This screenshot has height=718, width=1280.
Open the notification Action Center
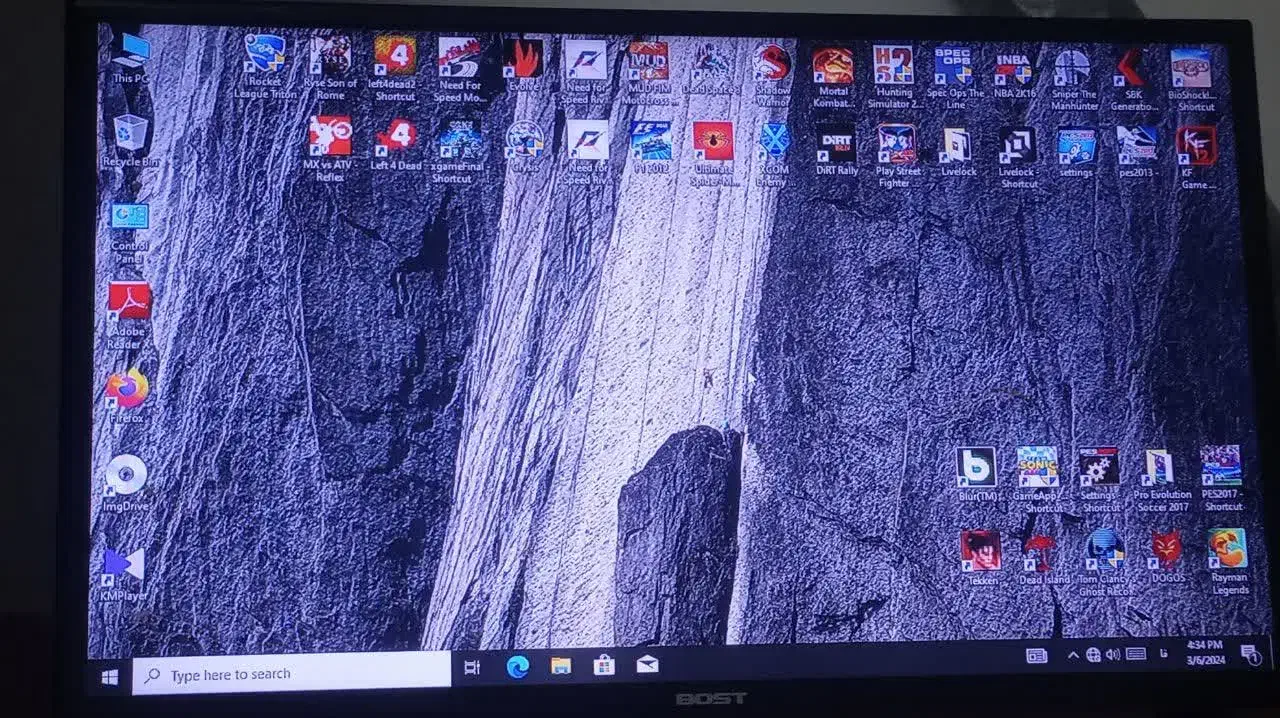point(1250,655)
